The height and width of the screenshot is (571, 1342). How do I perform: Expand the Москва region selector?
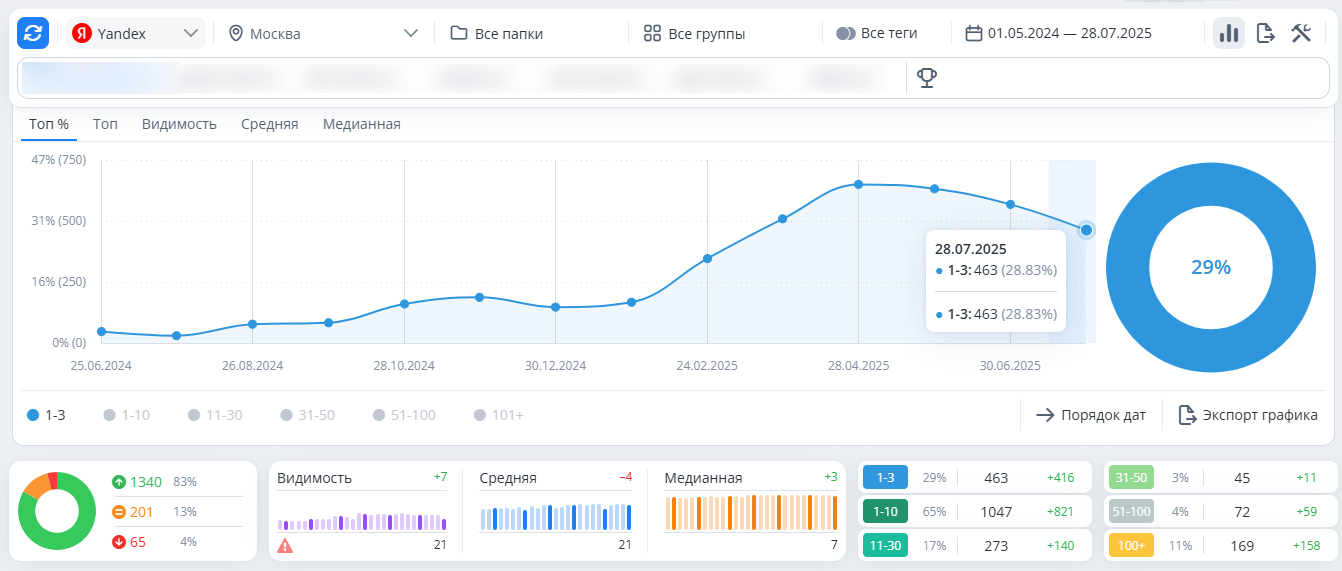click(x=323, y=33)
